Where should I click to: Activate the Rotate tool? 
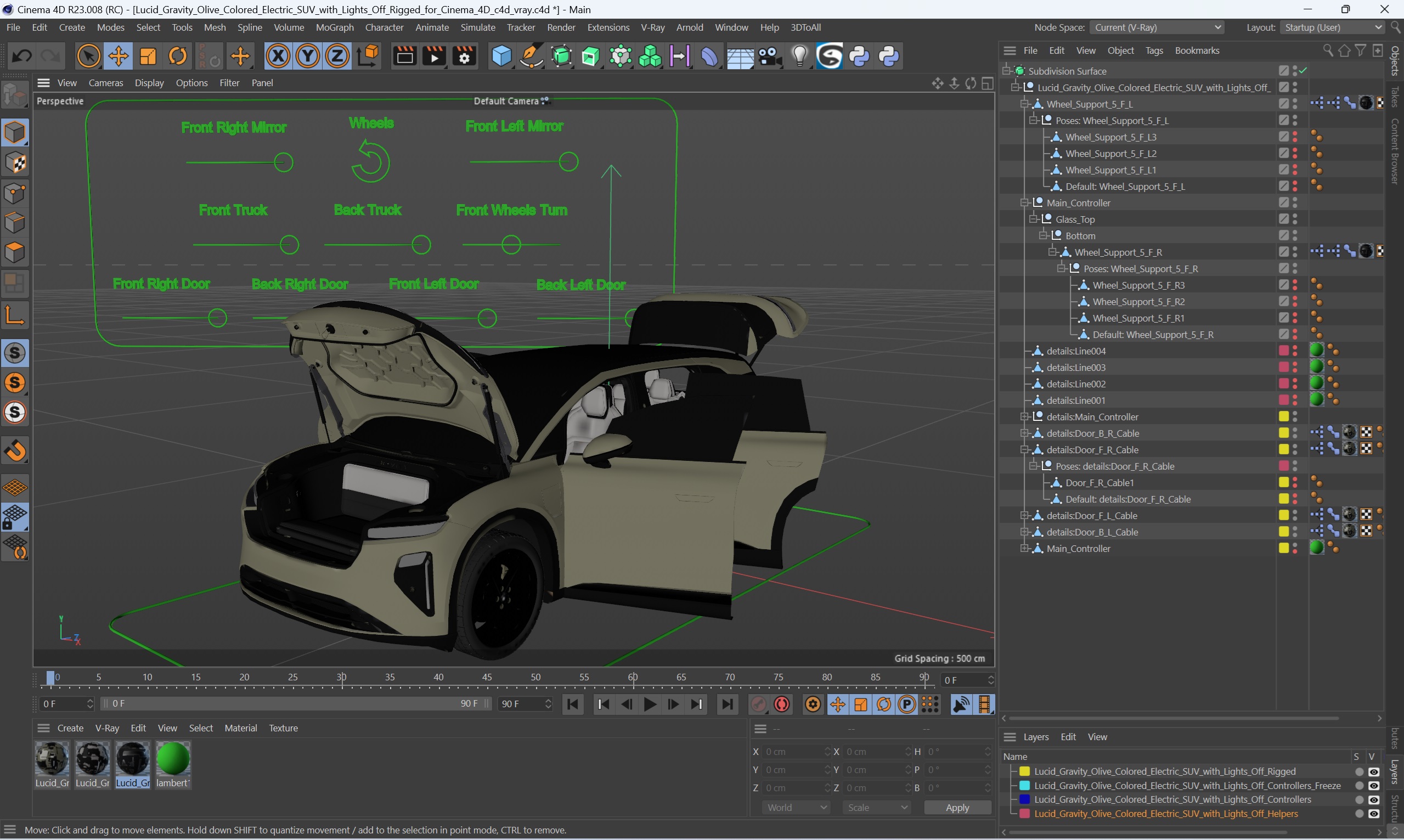pyautogui.click(x=178, y=56)
